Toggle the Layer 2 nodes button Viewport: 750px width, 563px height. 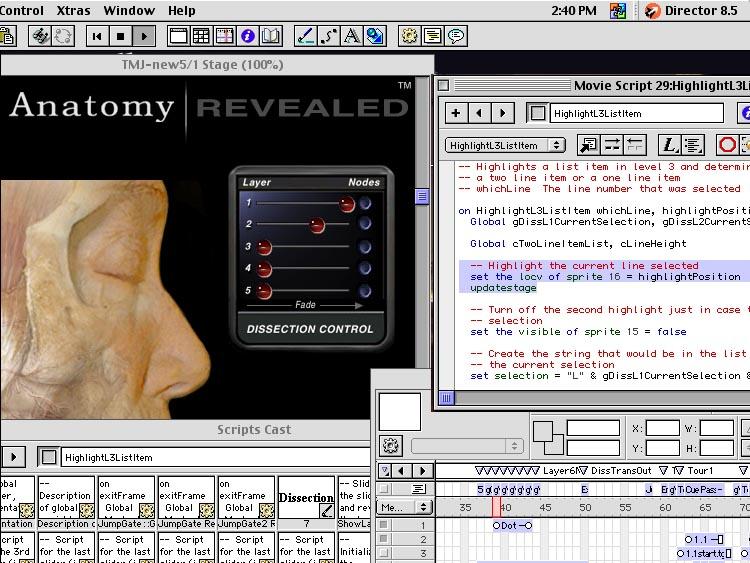pos(365,224)
